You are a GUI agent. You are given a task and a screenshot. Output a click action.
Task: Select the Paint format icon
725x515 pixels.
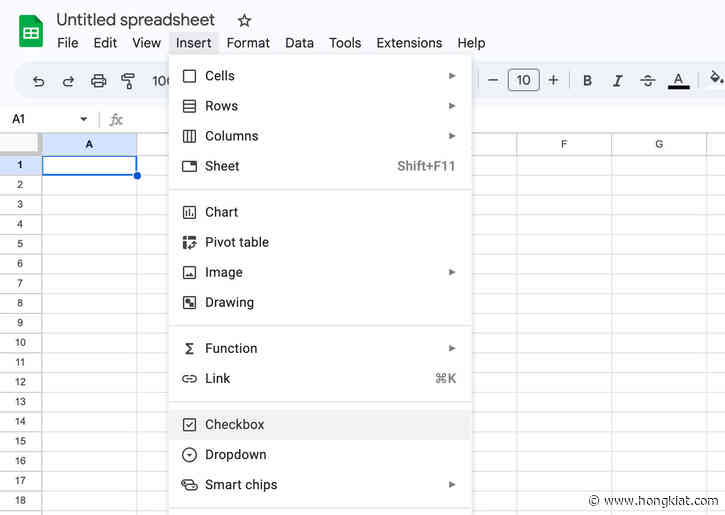pos(128,81)
